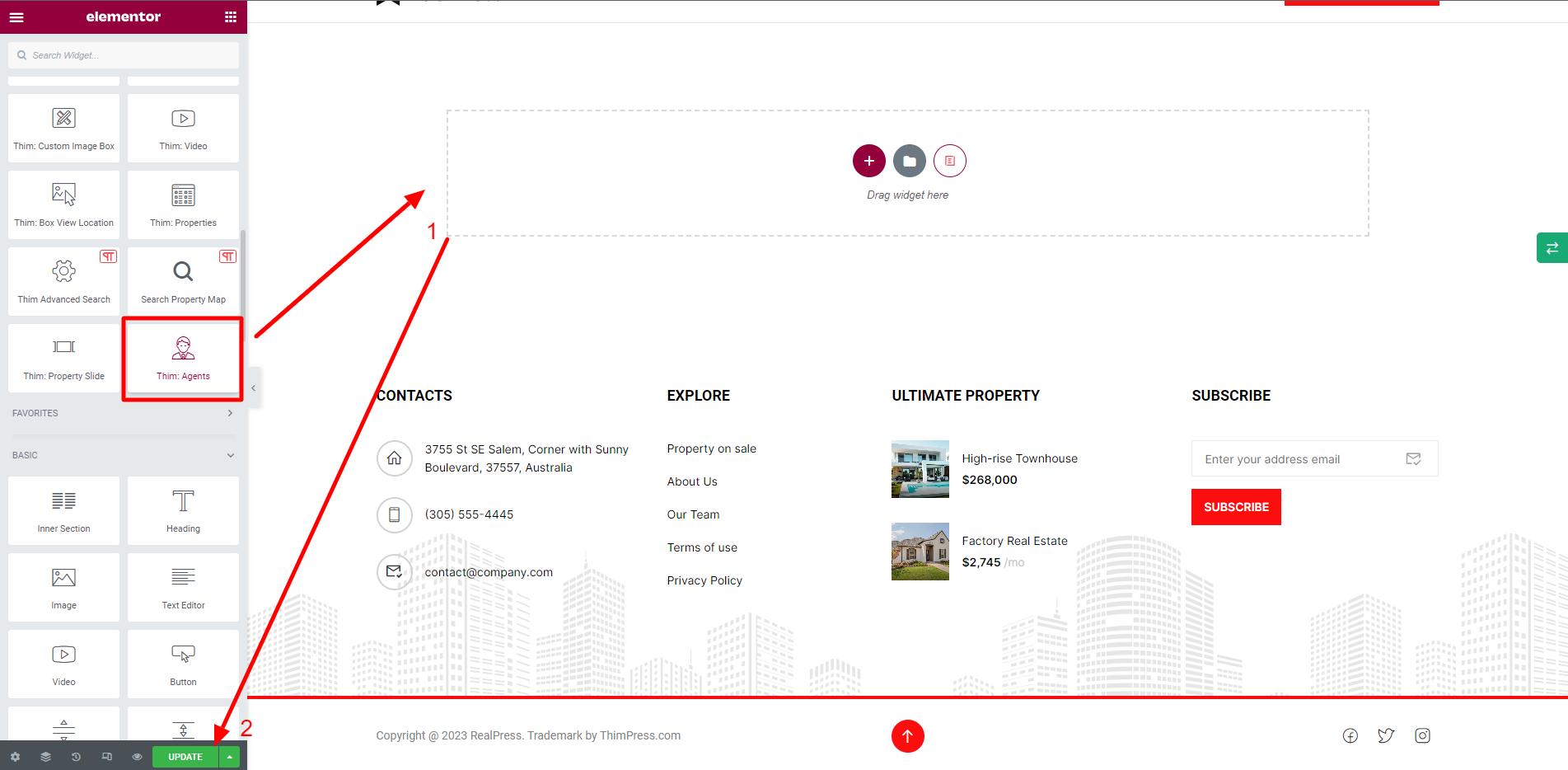Select the Thim: Video widget

point(183,128)
